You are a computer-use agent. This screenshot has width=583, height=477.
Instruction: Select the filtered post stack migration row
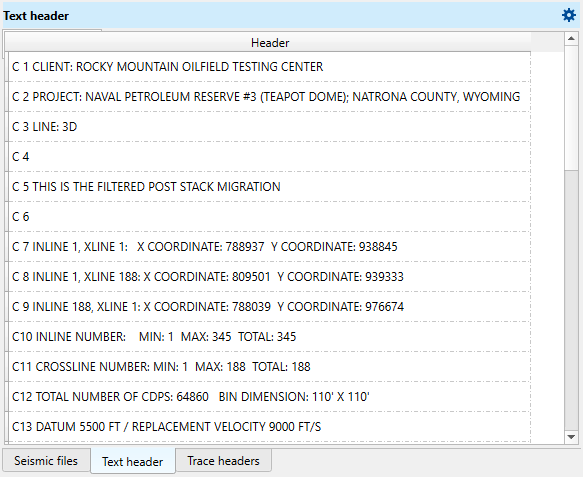pos(269,187)
